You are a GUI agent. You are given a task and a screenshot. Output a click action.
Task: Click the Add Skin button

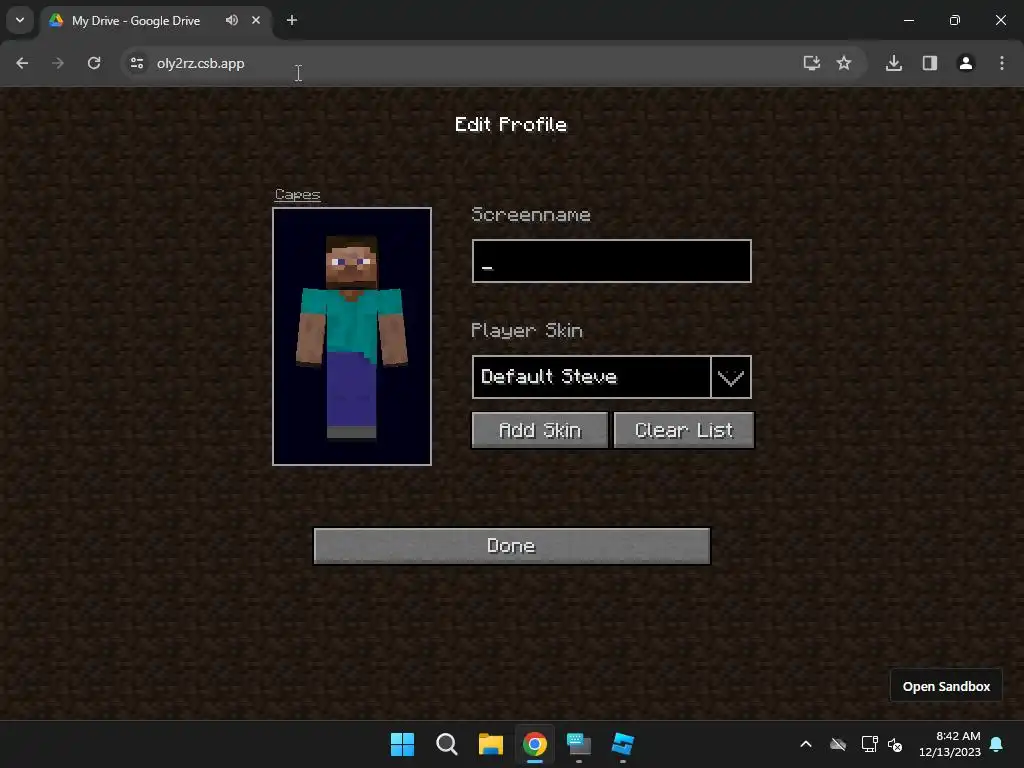[x=539, y=430]
